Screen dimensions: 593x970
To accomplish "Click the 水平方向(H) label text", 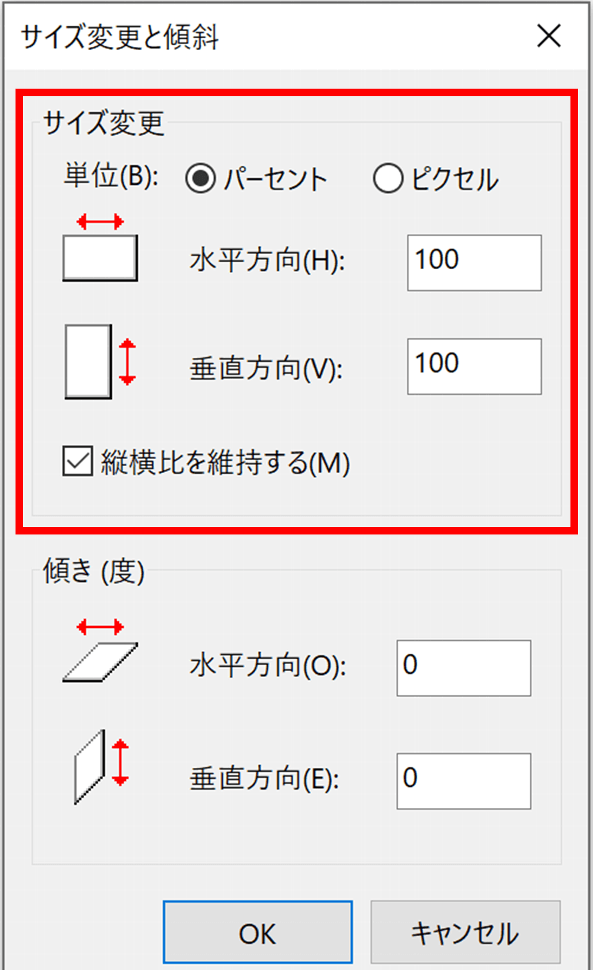I will click(267, 260).
